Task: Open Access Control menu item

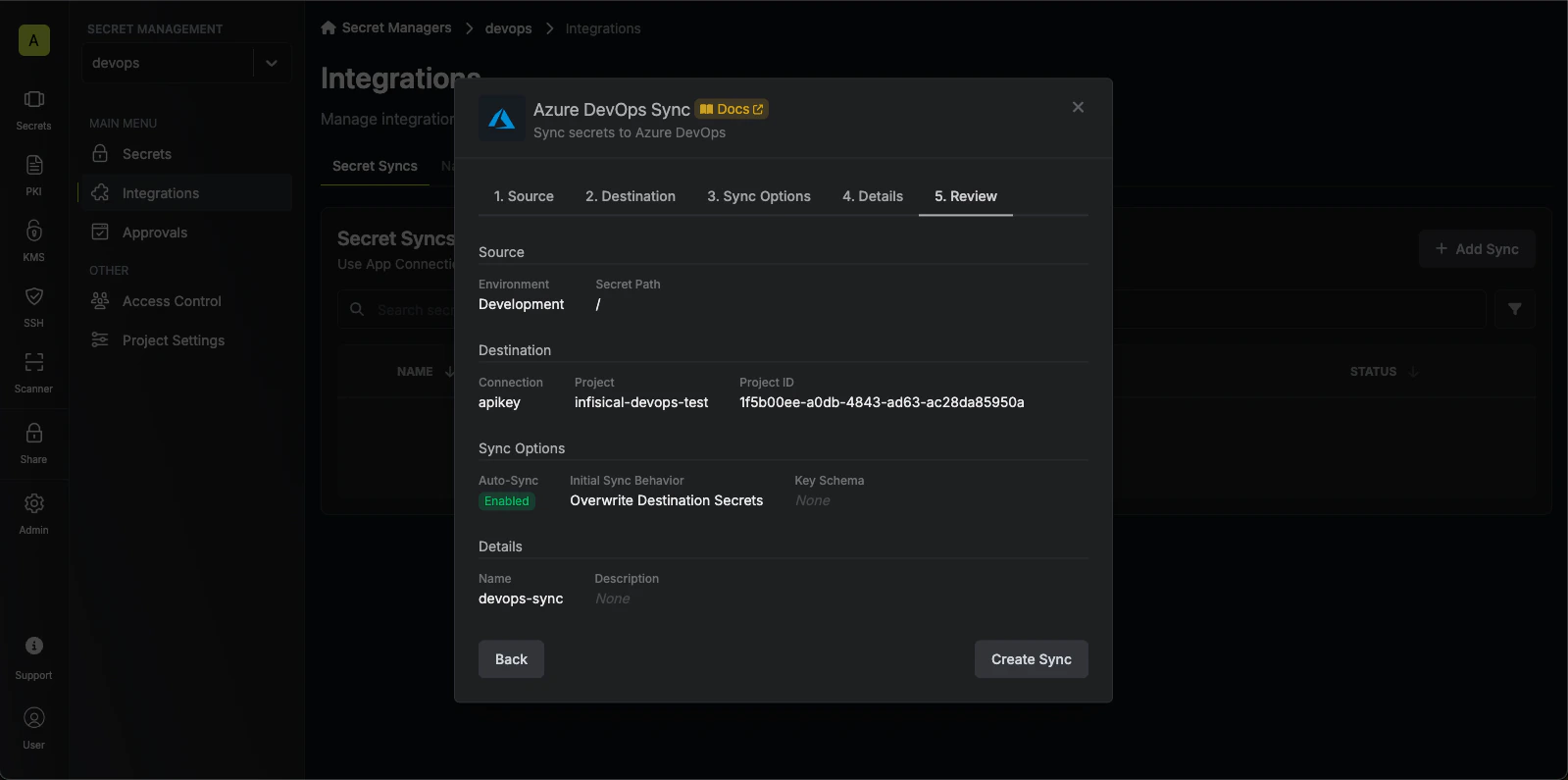Action: coord(185,301)
